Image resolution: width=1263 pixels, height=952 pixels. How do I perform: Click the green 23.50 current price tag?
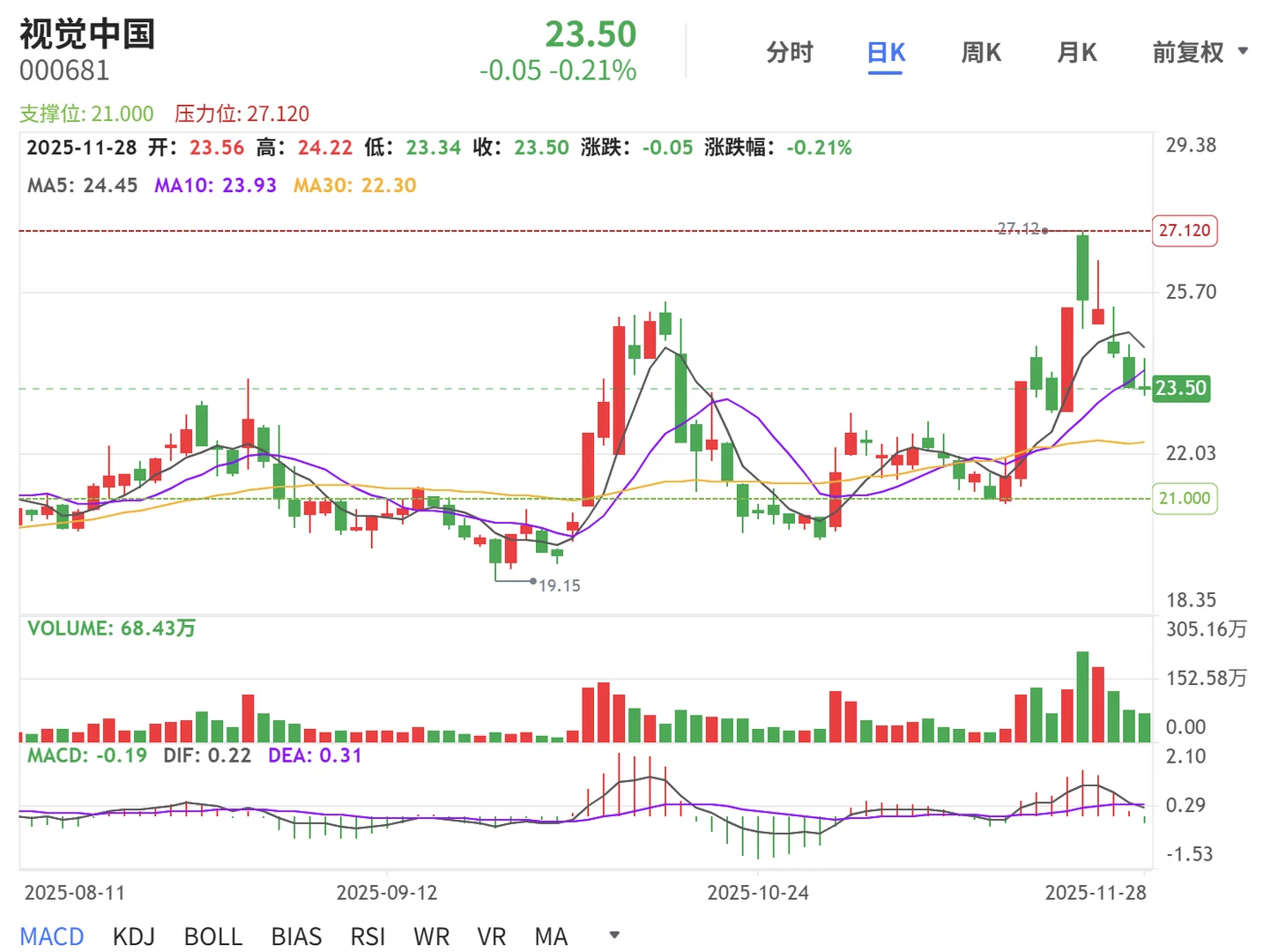pos(1181,388)
